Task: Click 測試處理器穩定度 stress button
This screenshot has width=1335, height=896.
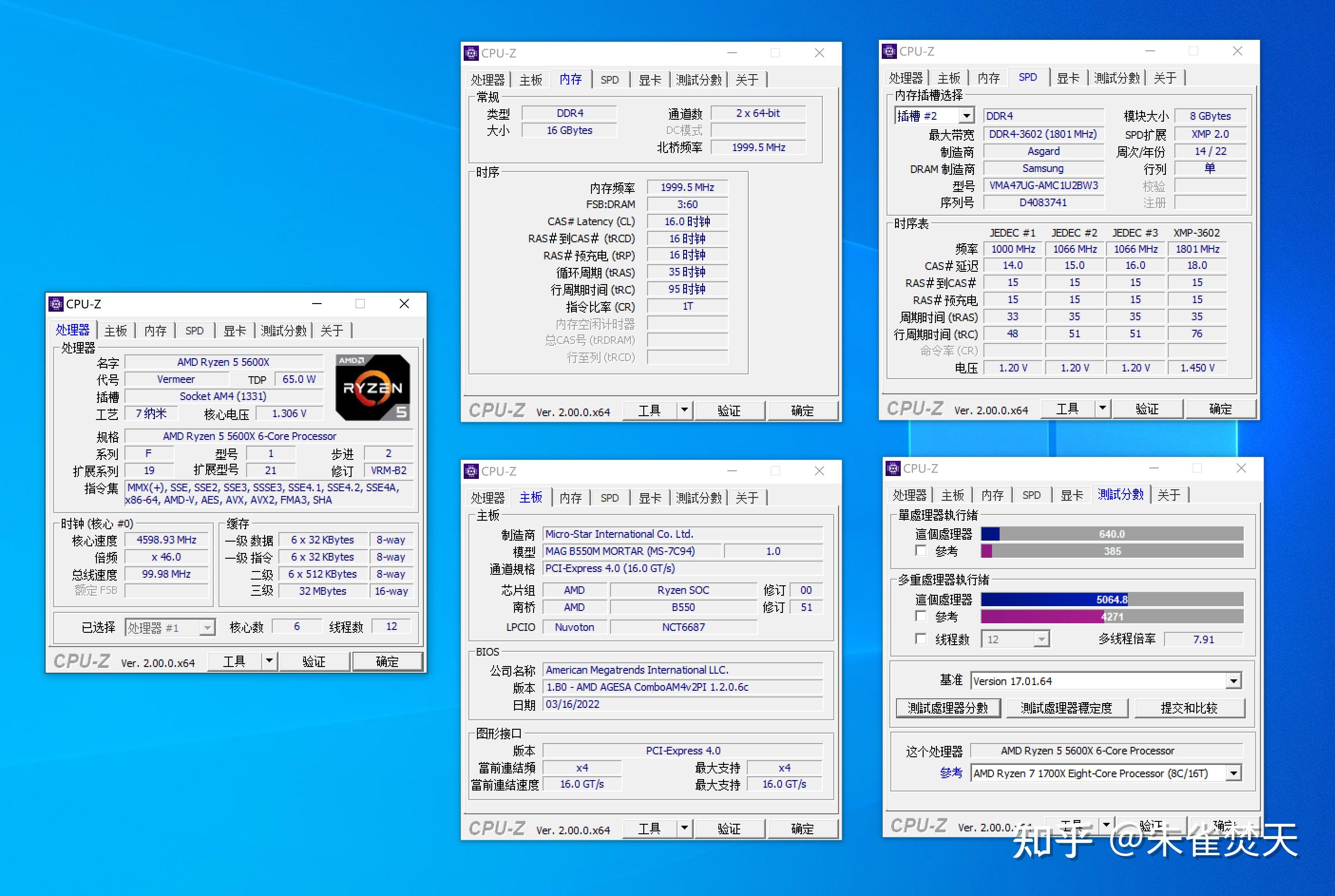Action: coord(1067,708)
